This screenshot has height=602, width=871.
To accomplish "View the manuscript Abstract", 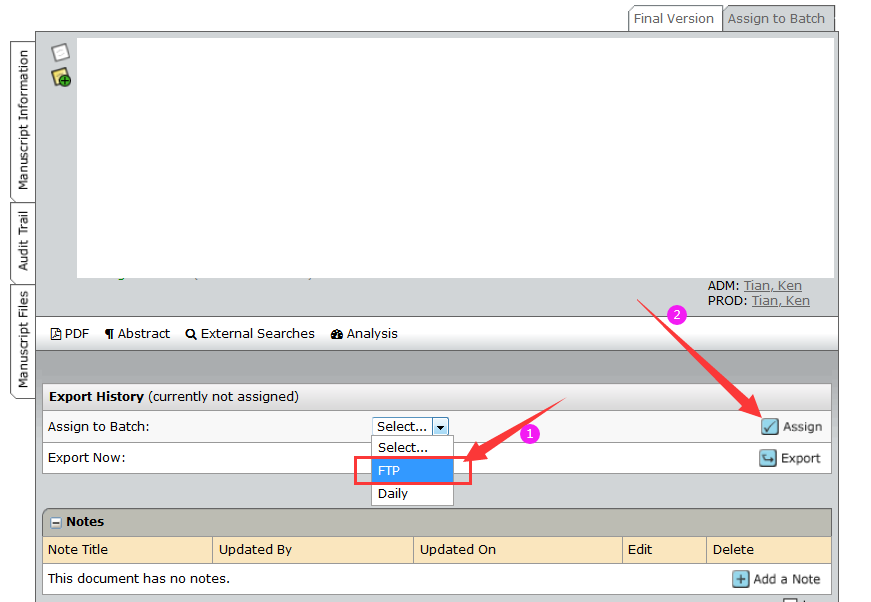I will pyautogui.click(x=137, y=334).
